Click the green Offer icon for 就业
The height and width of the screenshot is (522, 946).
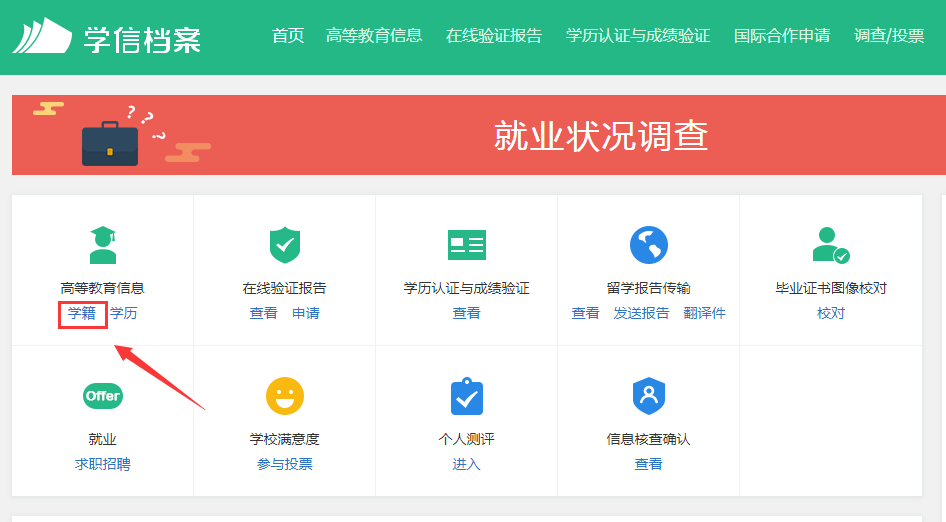[x=103, y=396]
